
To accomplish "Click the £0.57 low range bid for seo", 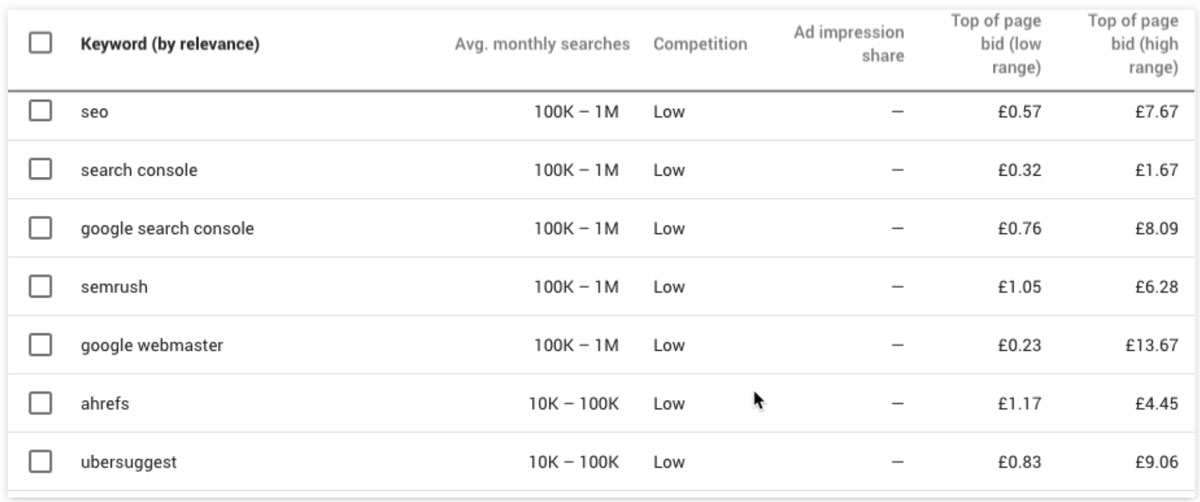I will (x=1019, y=112).
